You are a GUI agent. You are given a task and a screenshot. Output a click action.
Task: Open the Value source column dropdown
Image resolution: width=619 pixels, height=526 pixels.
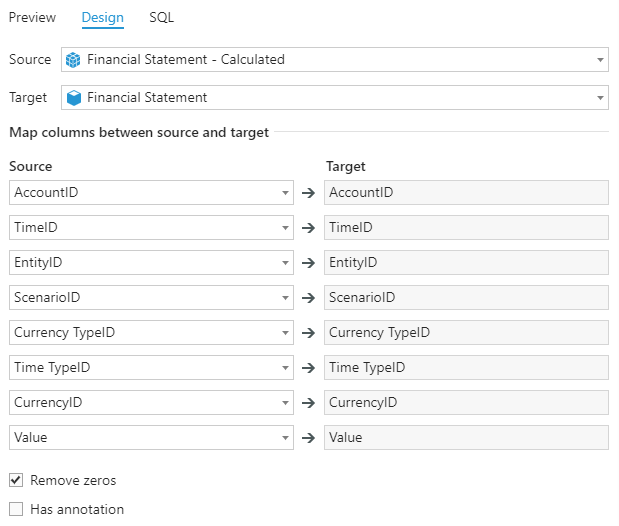coord(284,438)
